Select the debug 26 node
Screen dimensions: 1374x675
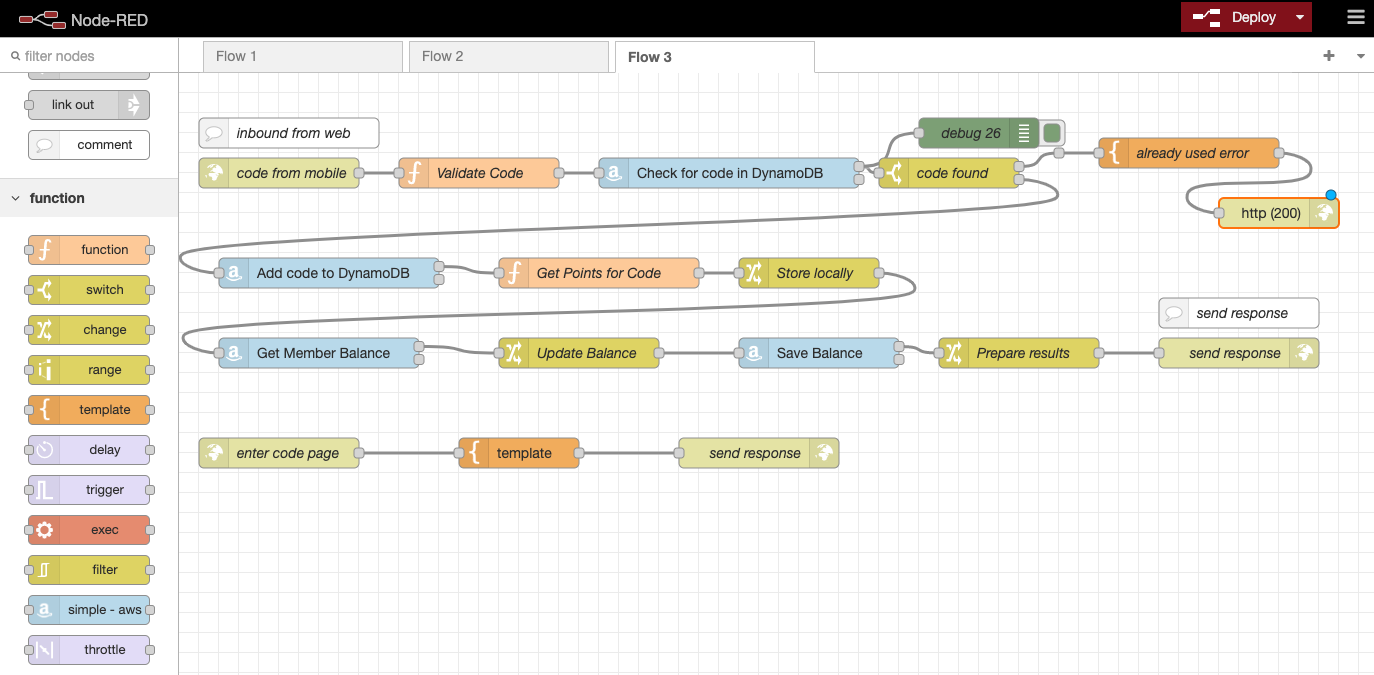(x=978, y=133)
